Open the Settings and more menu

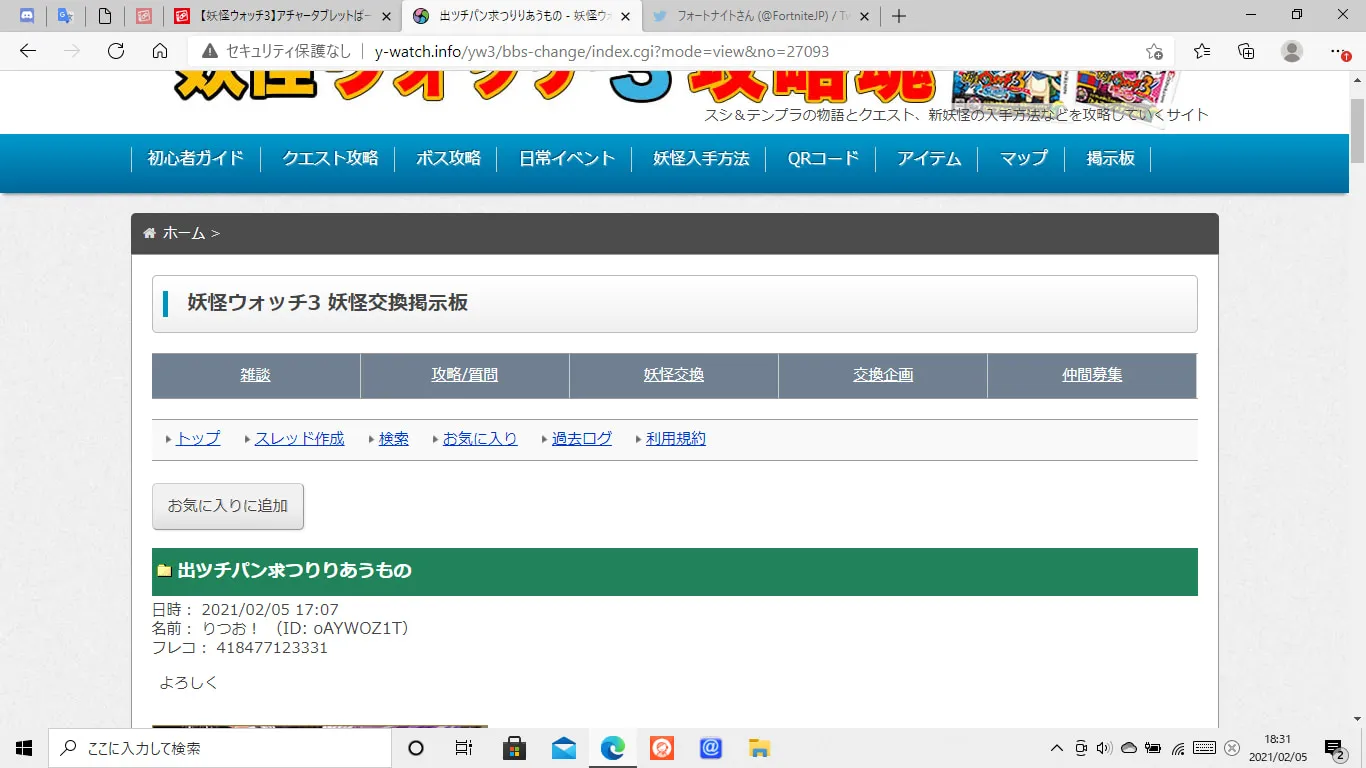click(x=1338, y=51)
